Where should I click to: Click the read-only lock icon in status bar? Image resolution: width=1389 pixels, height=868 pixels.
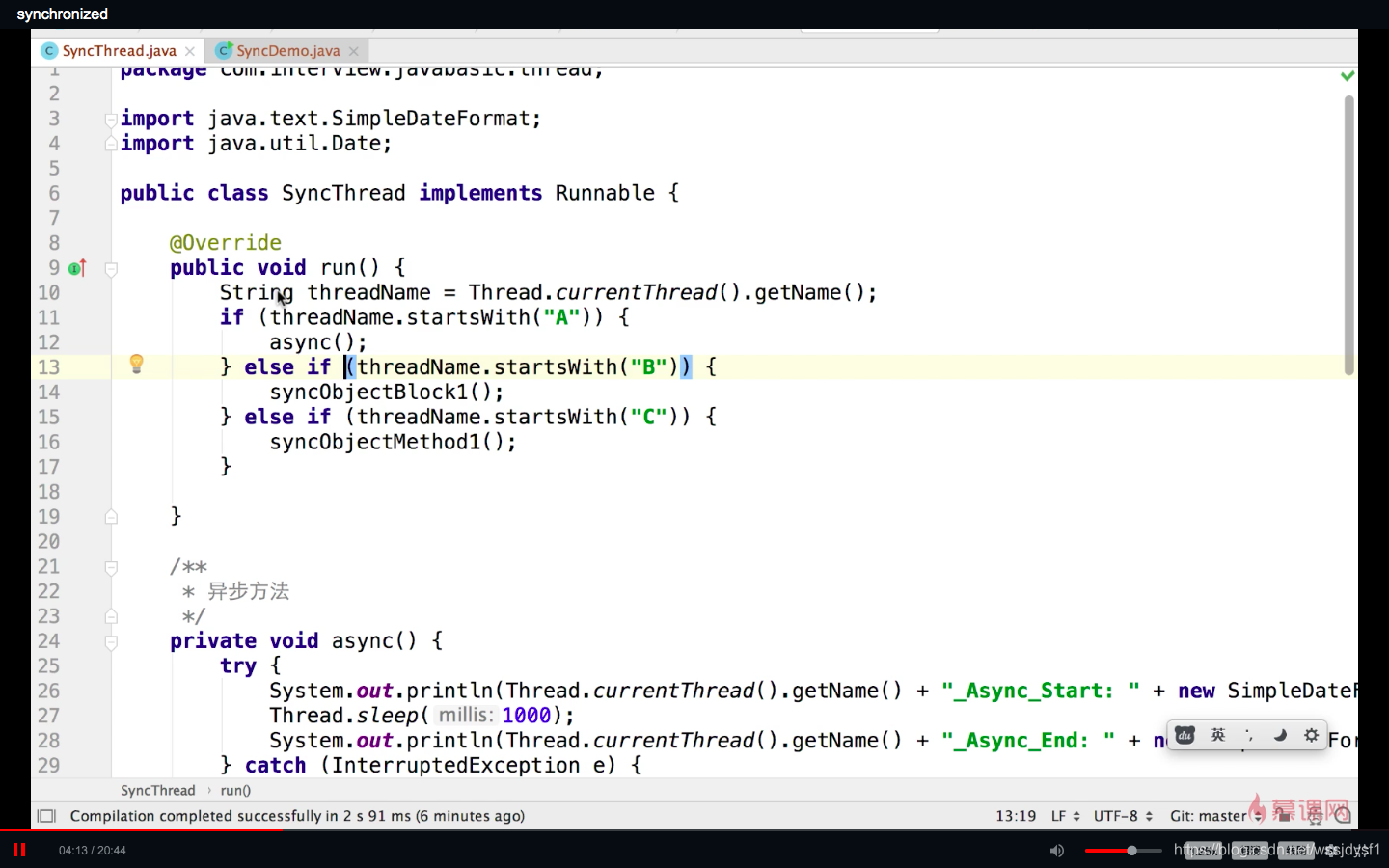point(1284,816)
